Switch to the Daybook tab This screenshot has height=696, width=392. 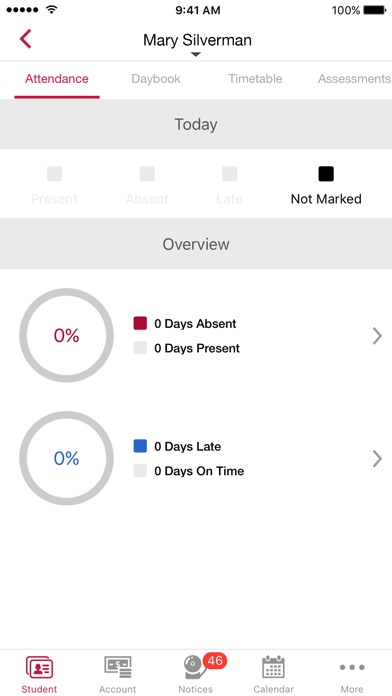(x=156, y=79)
